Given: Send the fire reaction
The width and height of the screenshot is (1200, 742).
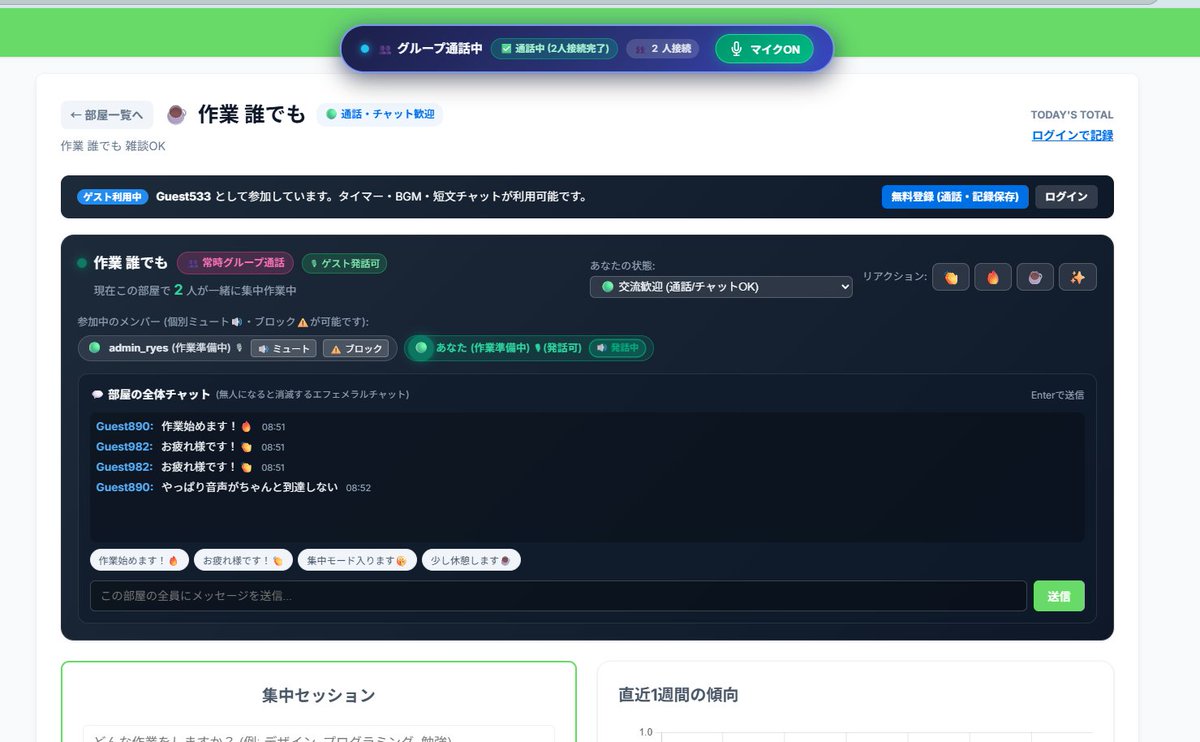Looking at the screenshot, I should 993,277.
